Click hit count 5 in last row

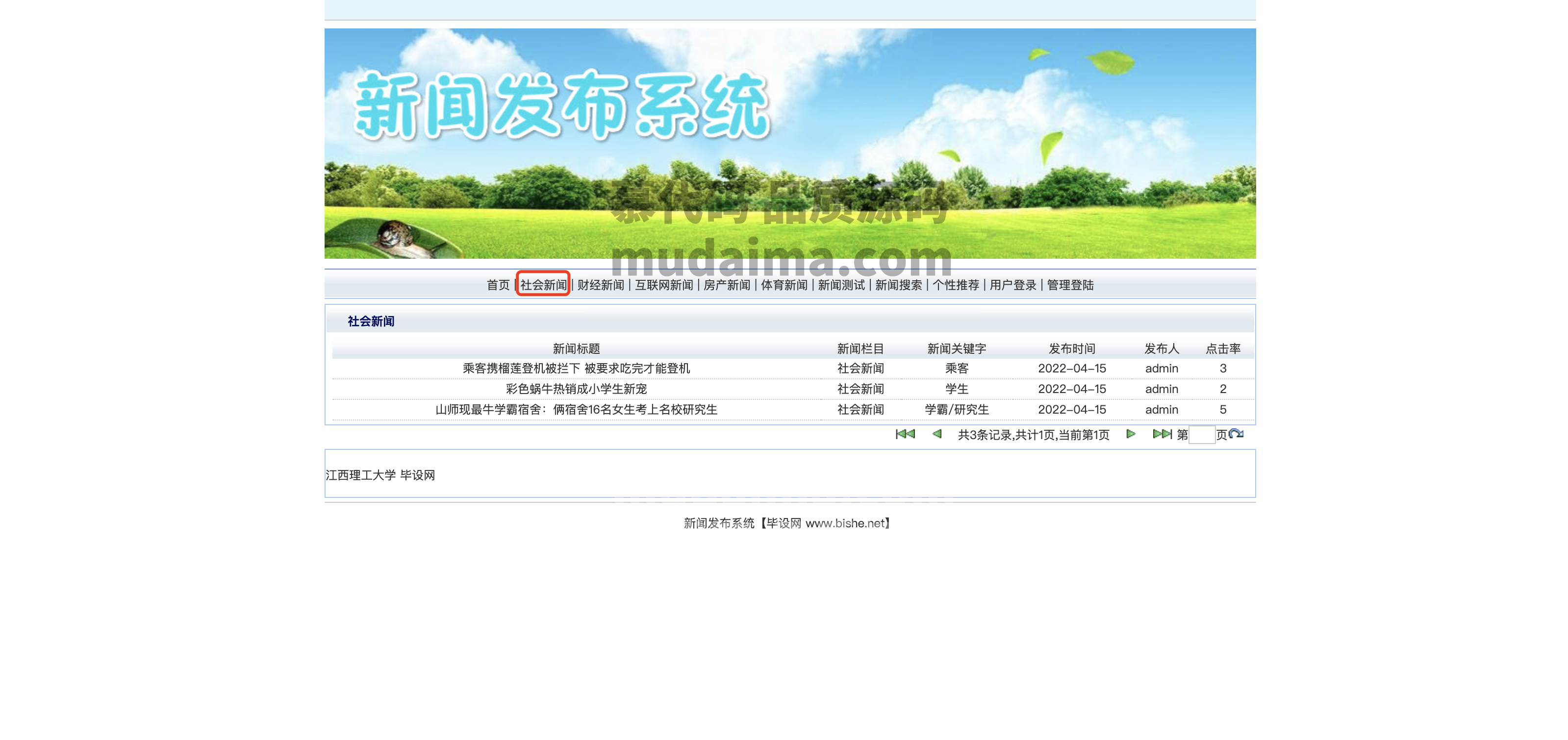coord(1223,410)
